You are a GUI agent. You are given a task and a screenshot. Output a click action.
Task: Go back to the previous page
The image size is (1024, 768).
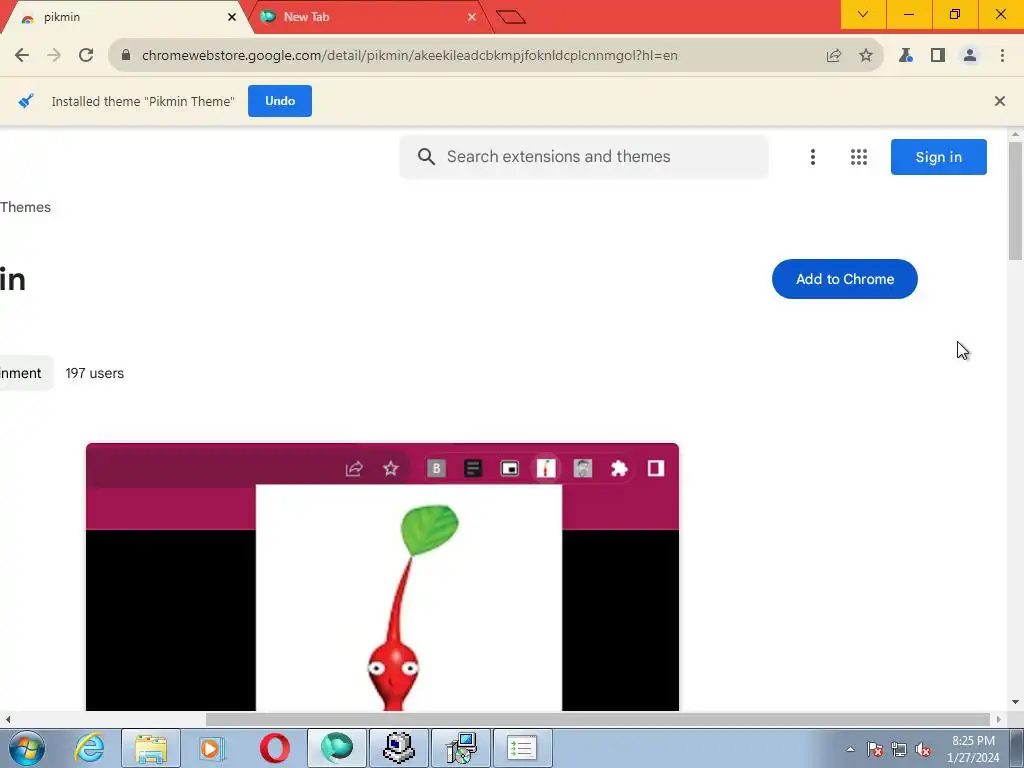click(22, 56)
